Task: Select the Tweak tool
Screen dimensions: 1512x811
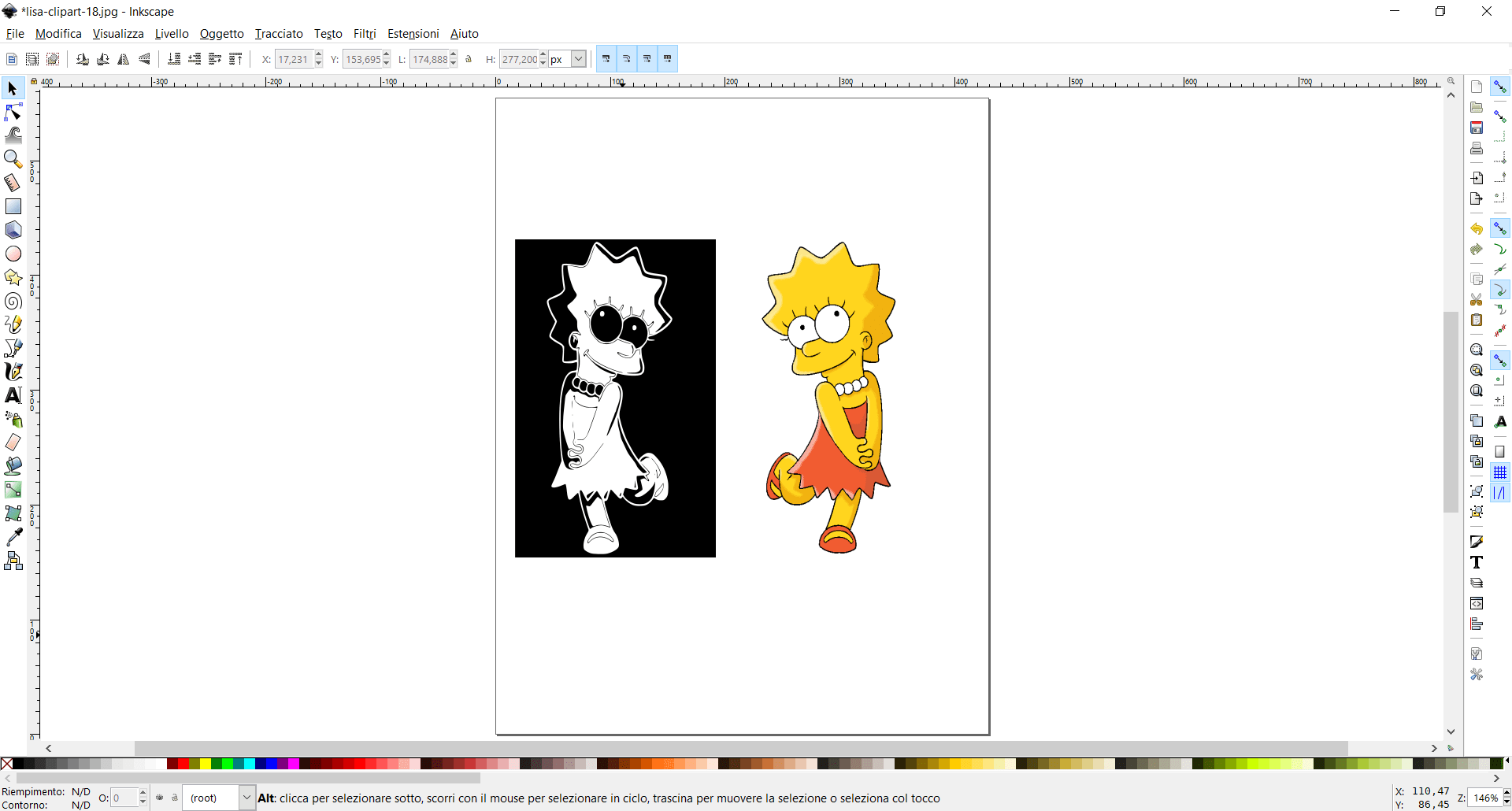Action: tap(13, 135)
